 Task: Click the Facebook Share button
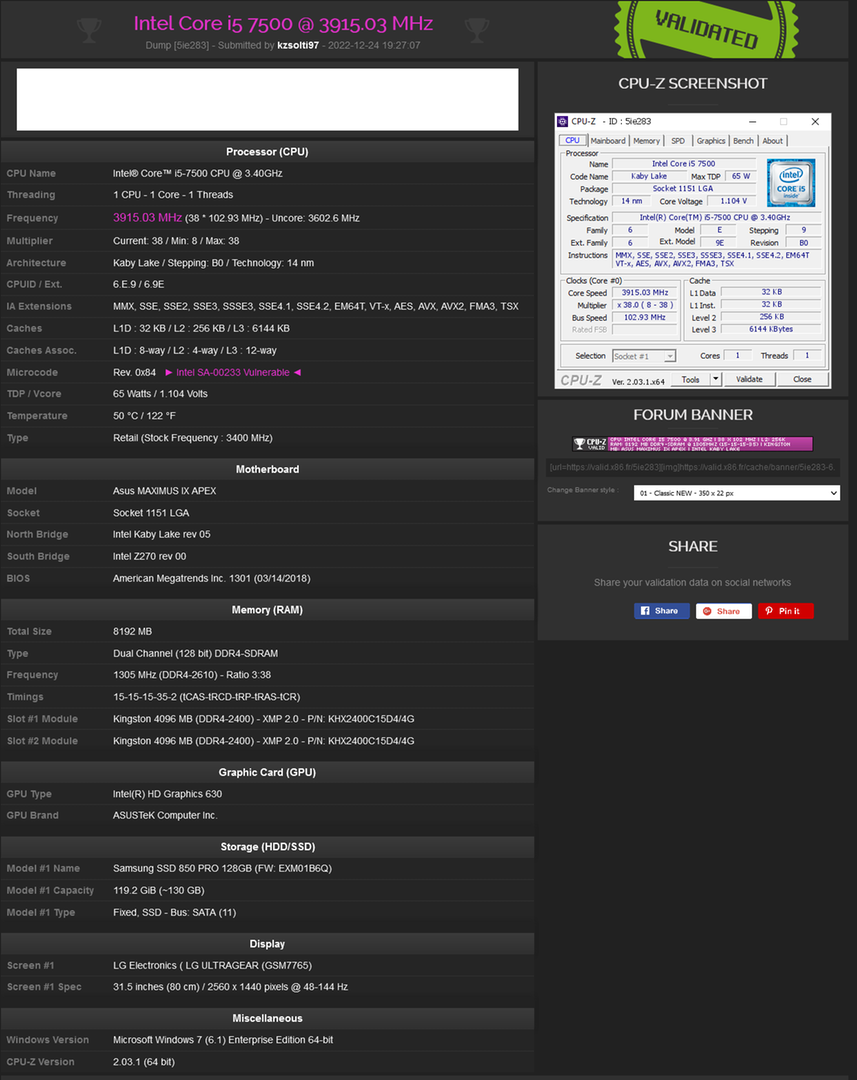pyautogui.click(x=661, y=611)
